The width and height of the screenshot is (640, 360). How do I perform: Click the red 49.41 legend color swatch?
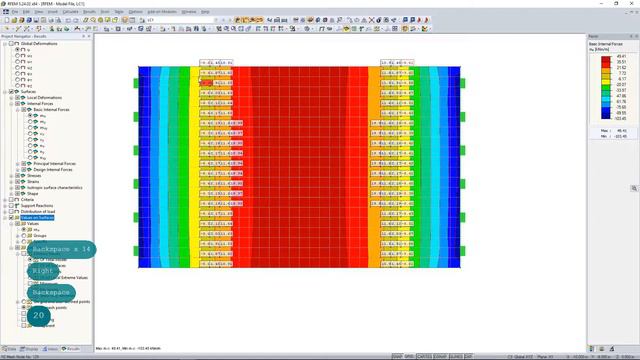tap(606, 59)
